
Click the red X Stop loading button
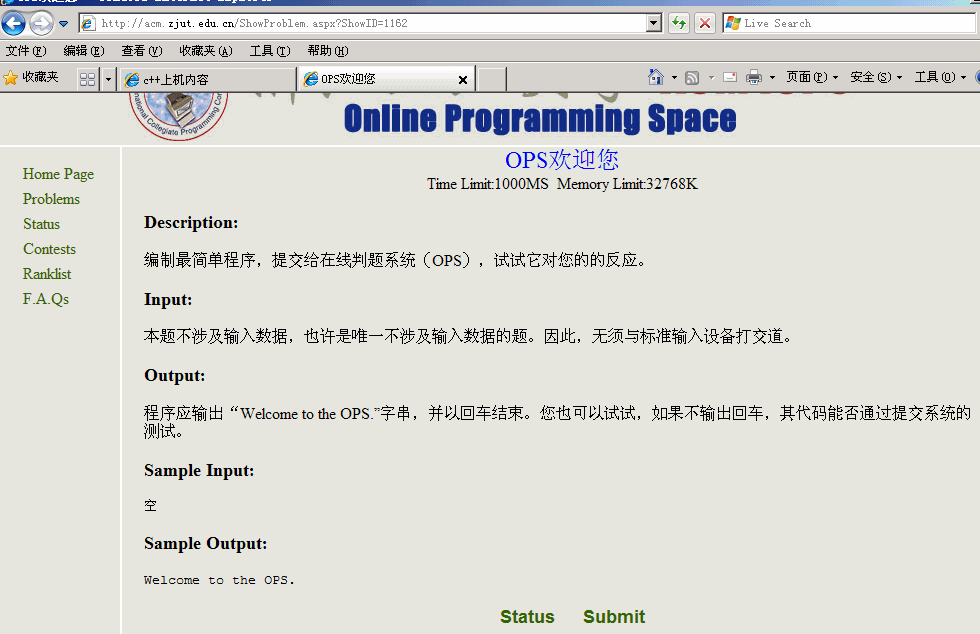point(705,23)
